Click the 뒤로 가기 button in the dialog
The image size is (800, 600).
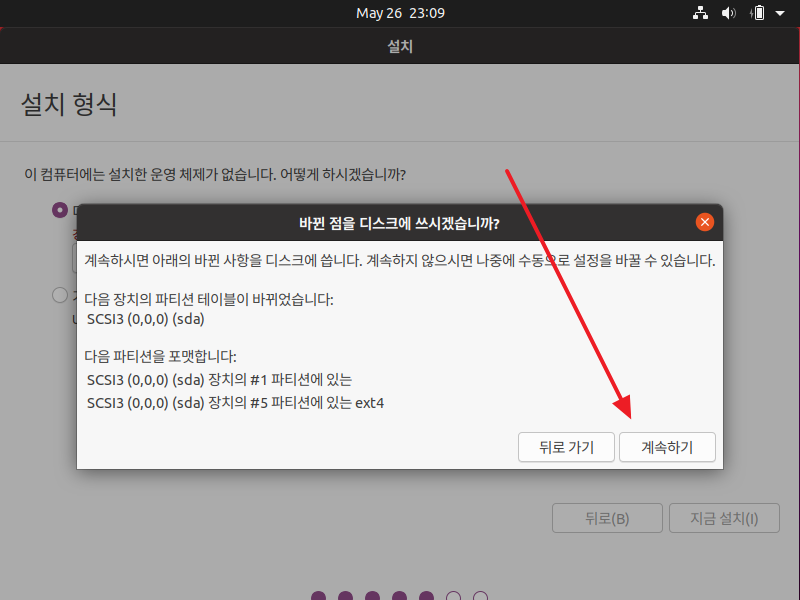pyautogui.click(x=566, y=447)
